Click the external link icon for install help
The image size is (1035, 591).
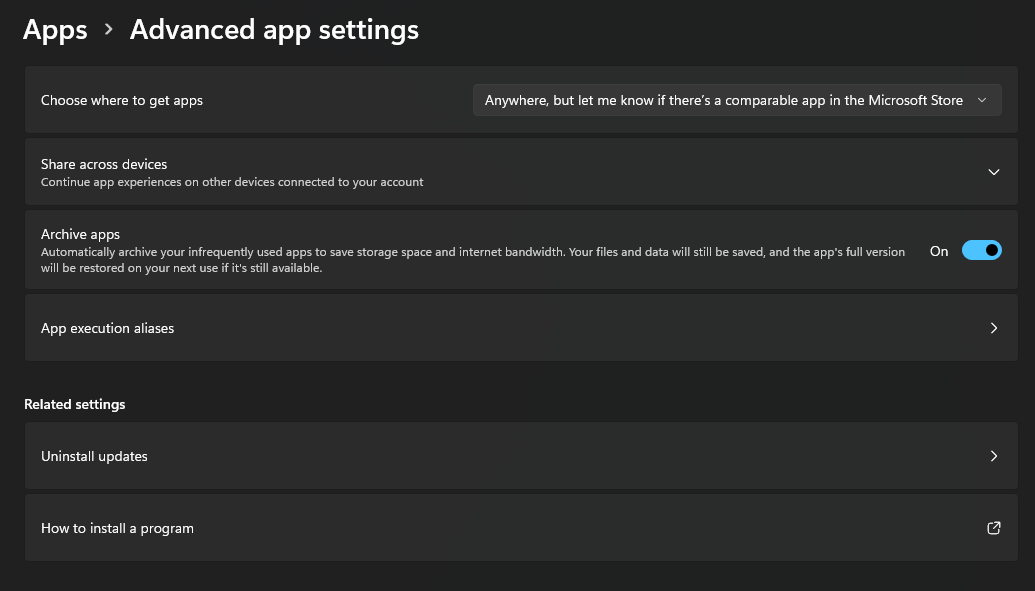[993, 528]
